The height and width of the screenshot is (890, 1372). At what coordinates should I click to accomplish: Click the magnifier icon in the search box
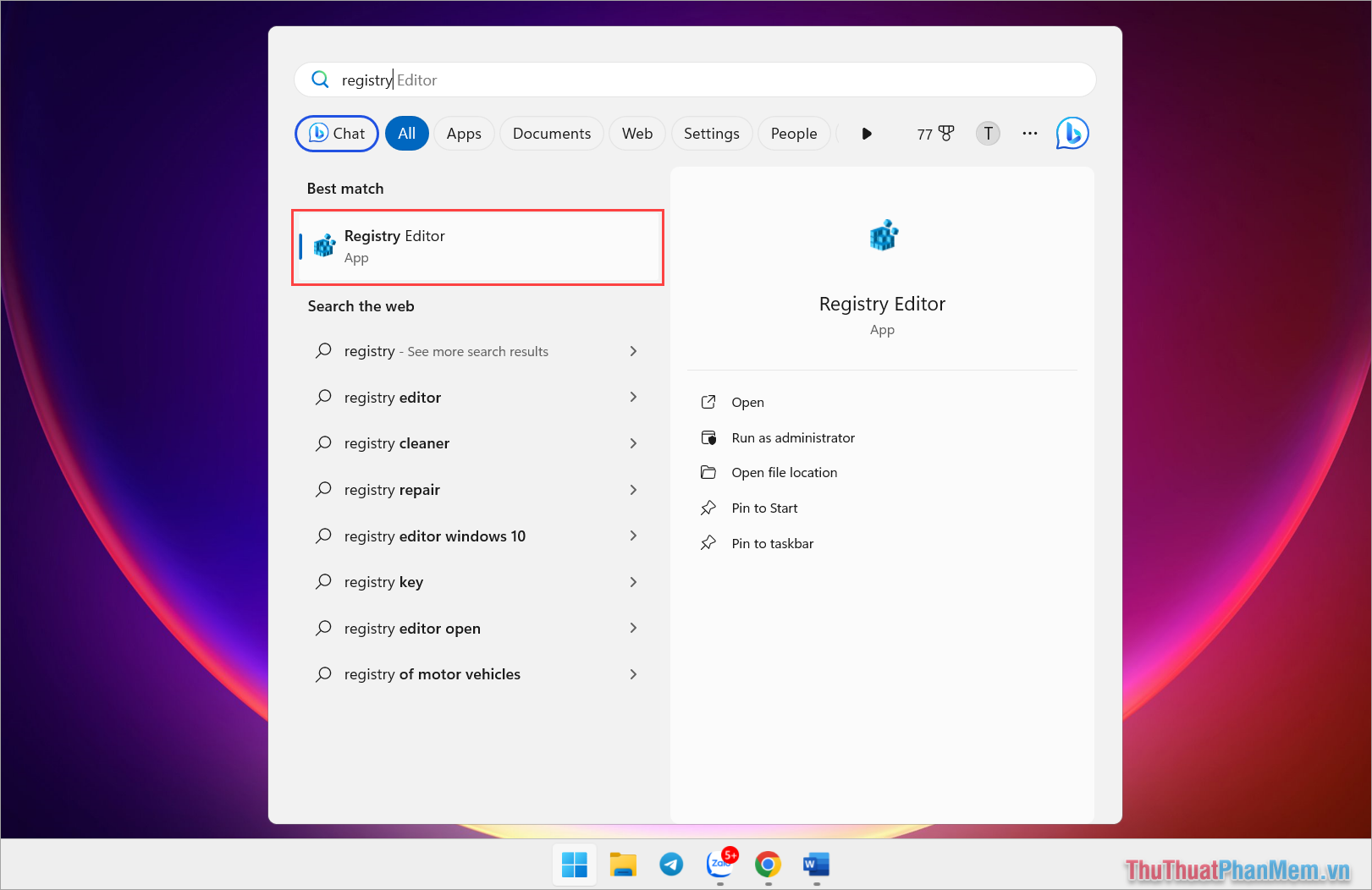pos(321,79)
